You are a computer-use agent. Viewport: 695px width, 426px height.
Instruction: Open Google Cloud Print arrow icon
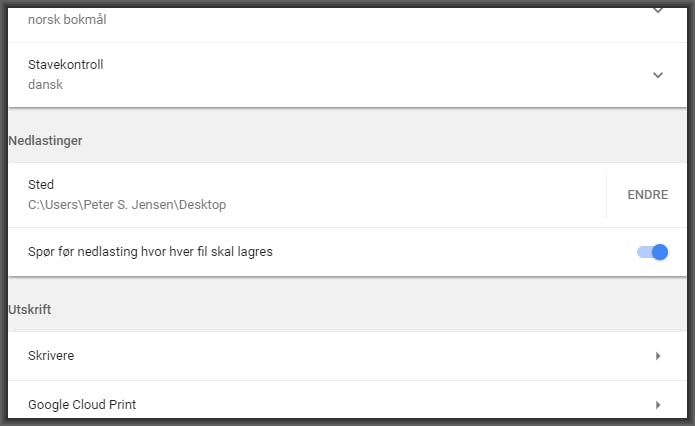(x=658, y=405)
